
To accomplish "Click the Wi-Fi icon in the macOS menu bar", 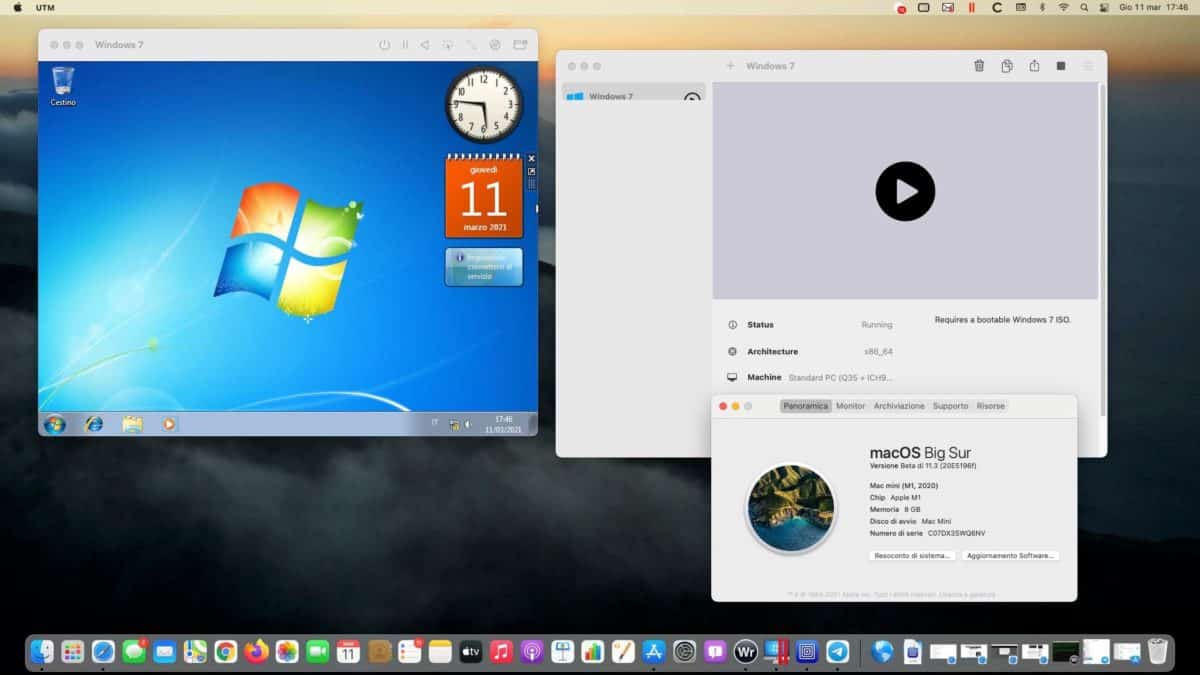I will click(1063, 7).
